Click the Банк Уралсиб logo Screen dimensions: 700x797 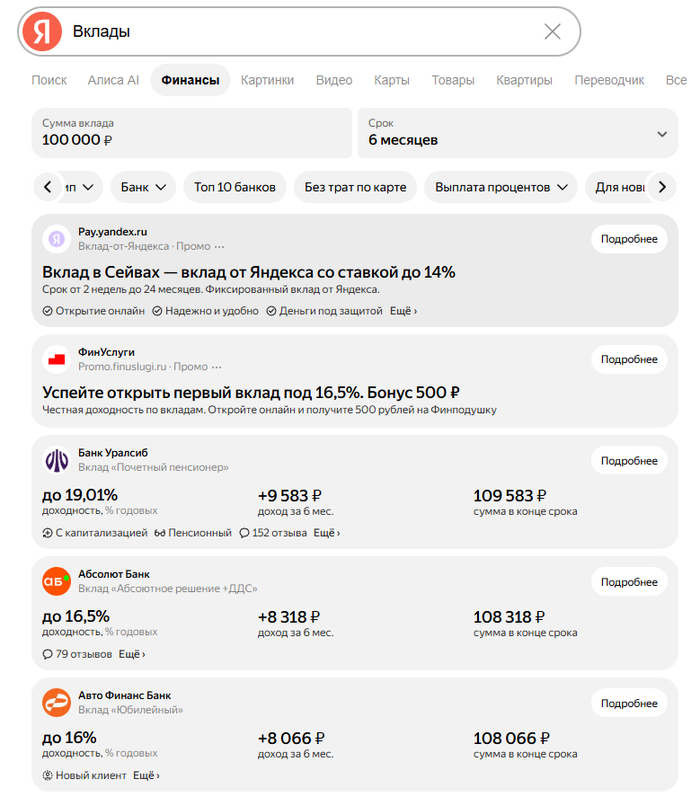[x=56, y=460]
